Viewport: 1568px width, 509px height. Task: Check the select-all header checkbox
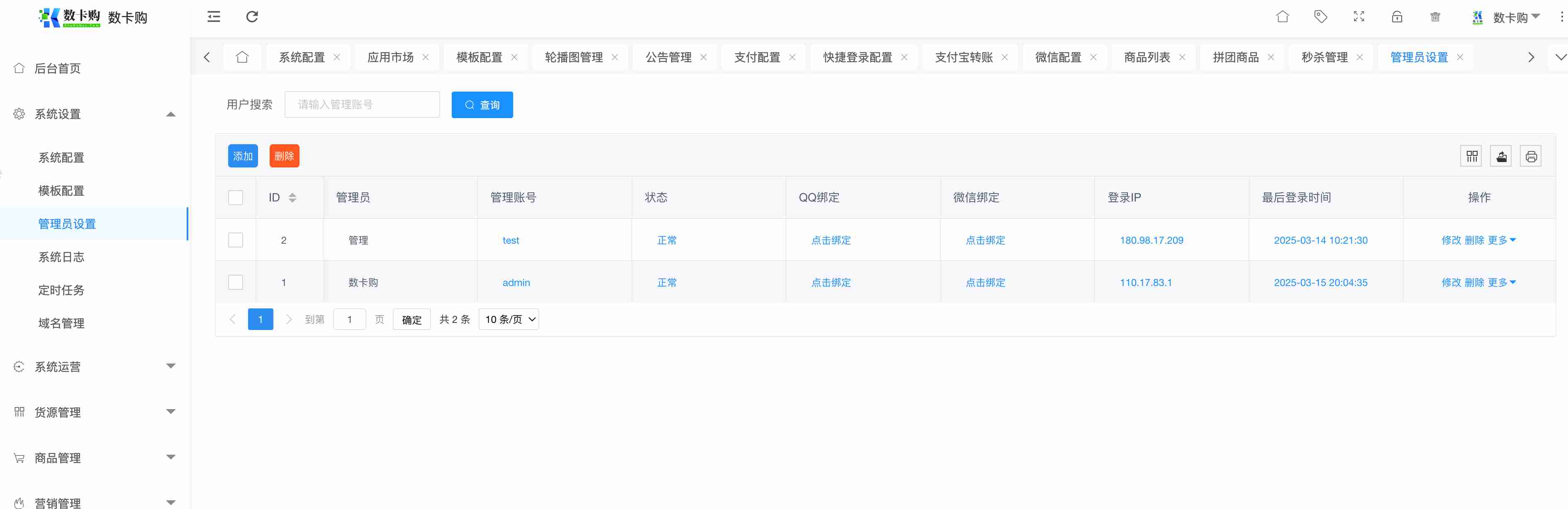click(236, 198)
